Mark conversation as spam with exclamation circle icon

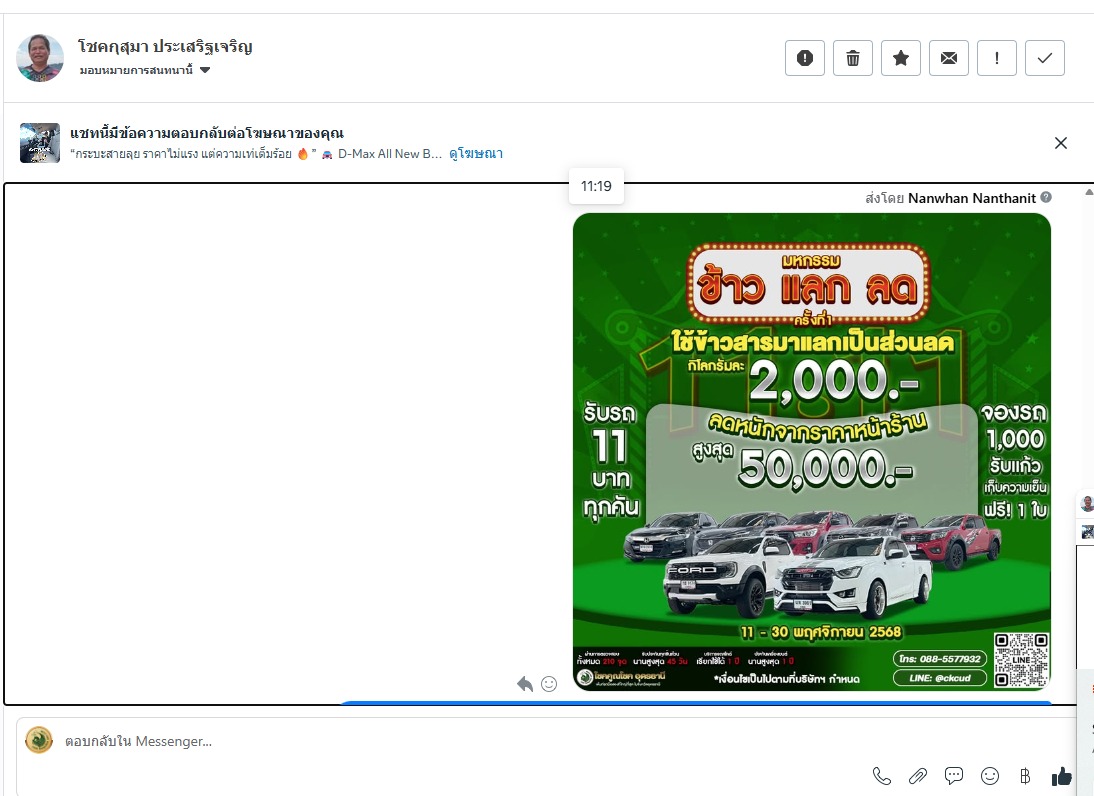(x=804, y=58)
